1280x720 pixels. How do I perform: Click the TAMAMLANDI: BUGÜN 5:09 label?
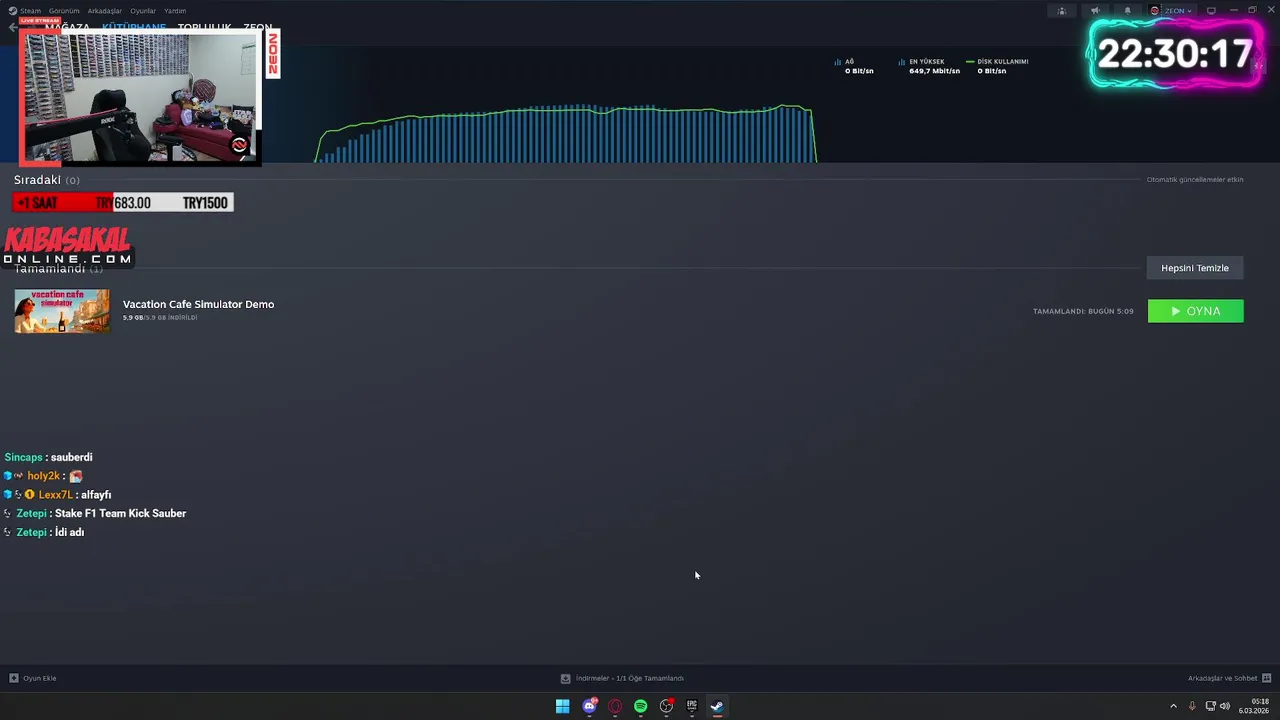click(1083, 311)
